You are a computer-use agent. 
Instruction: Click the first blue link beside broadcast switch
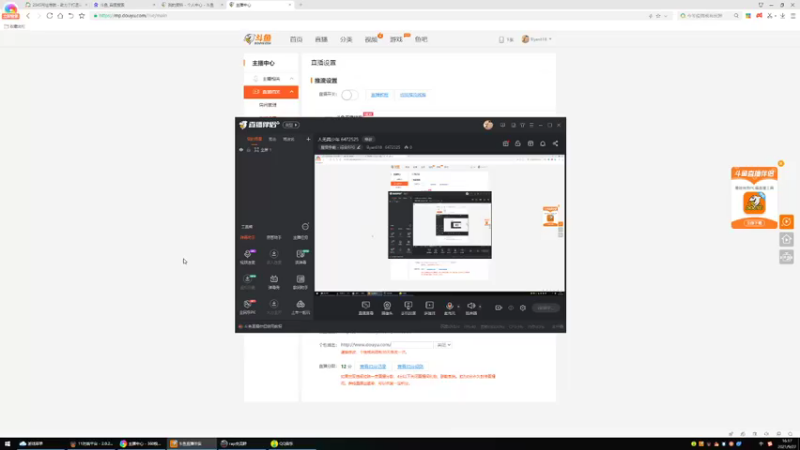(x=379, y=95)
